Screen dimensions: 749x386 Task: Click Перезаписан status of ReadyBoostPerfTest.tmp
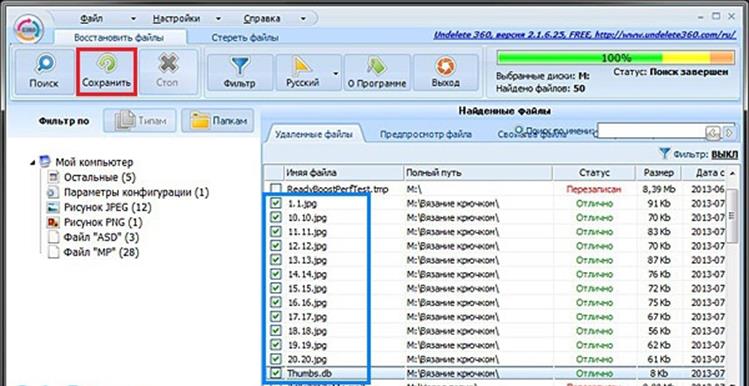[x=594, y=189]
